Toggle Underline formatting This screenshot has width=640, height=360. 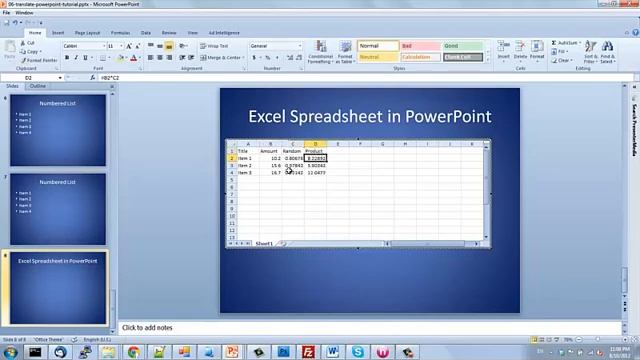tap(85, 58)
